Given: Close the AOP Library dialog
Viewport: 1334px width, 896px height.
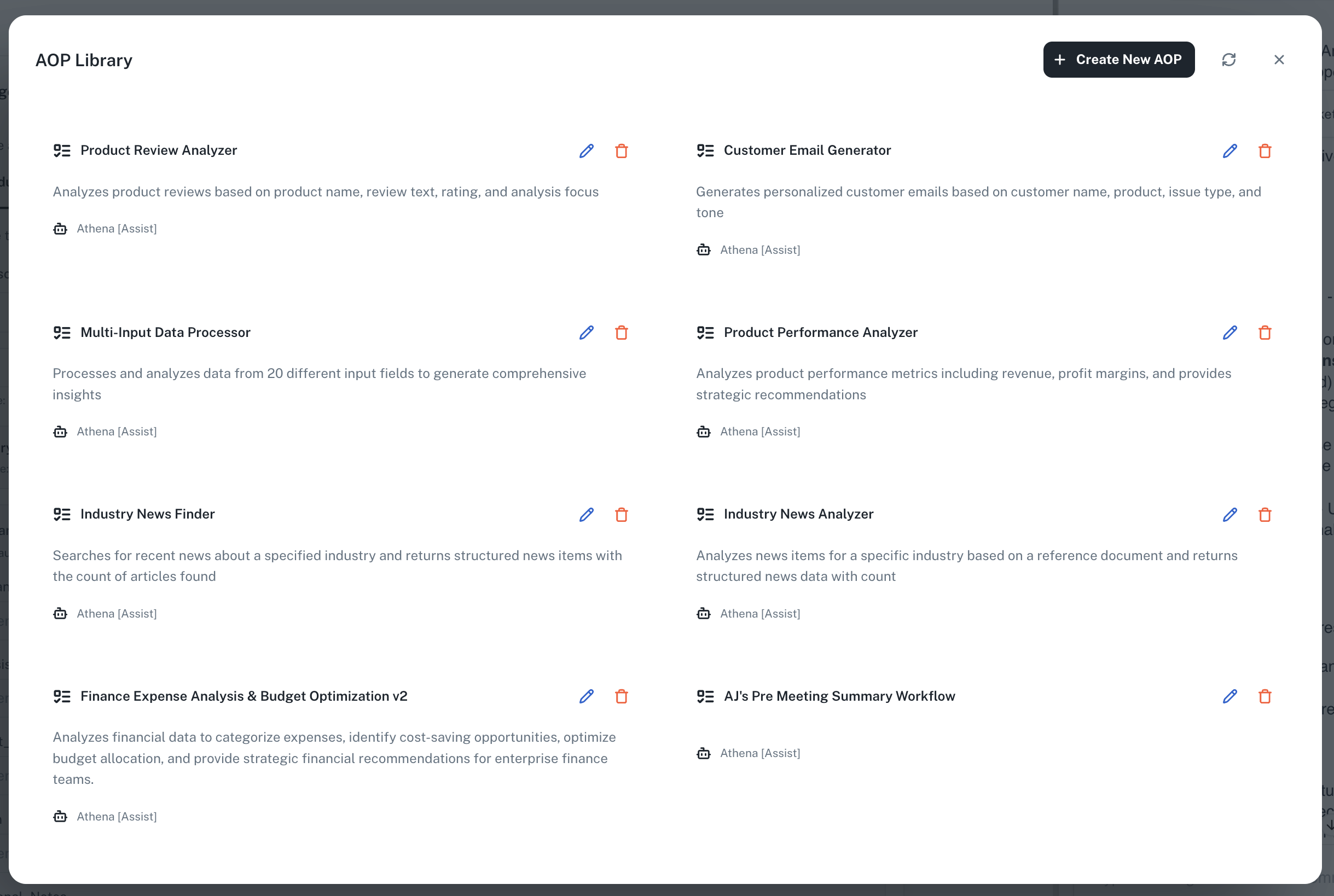Looking at the screenshot, I should pos(1279,60).
